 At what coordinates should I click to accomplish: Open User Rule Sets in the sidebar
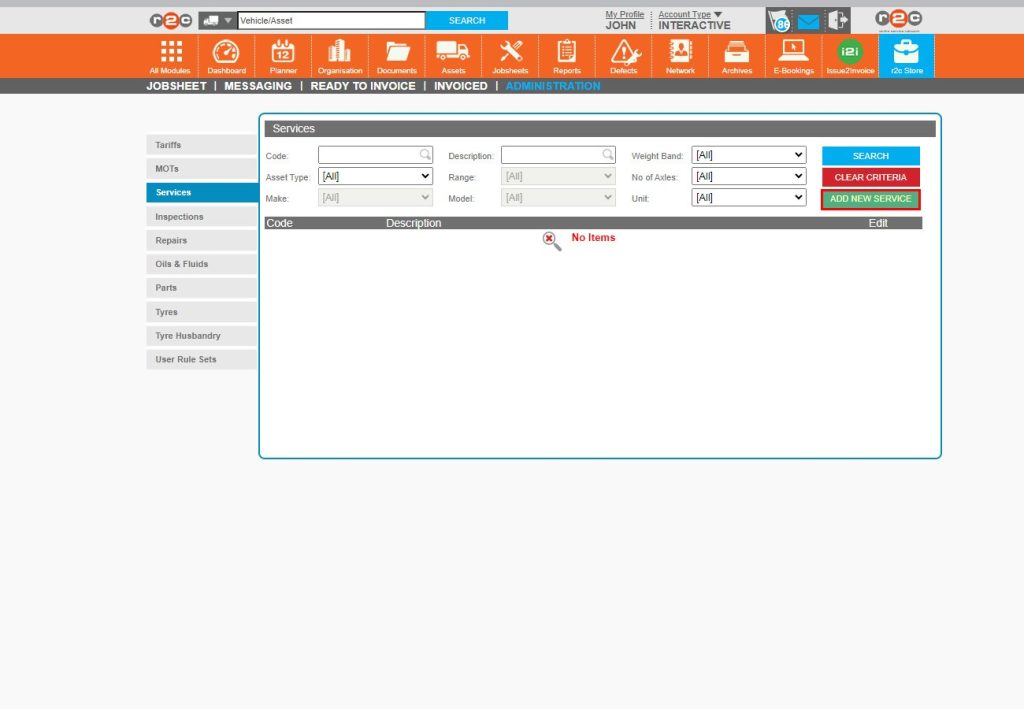(x=202, y=360)
